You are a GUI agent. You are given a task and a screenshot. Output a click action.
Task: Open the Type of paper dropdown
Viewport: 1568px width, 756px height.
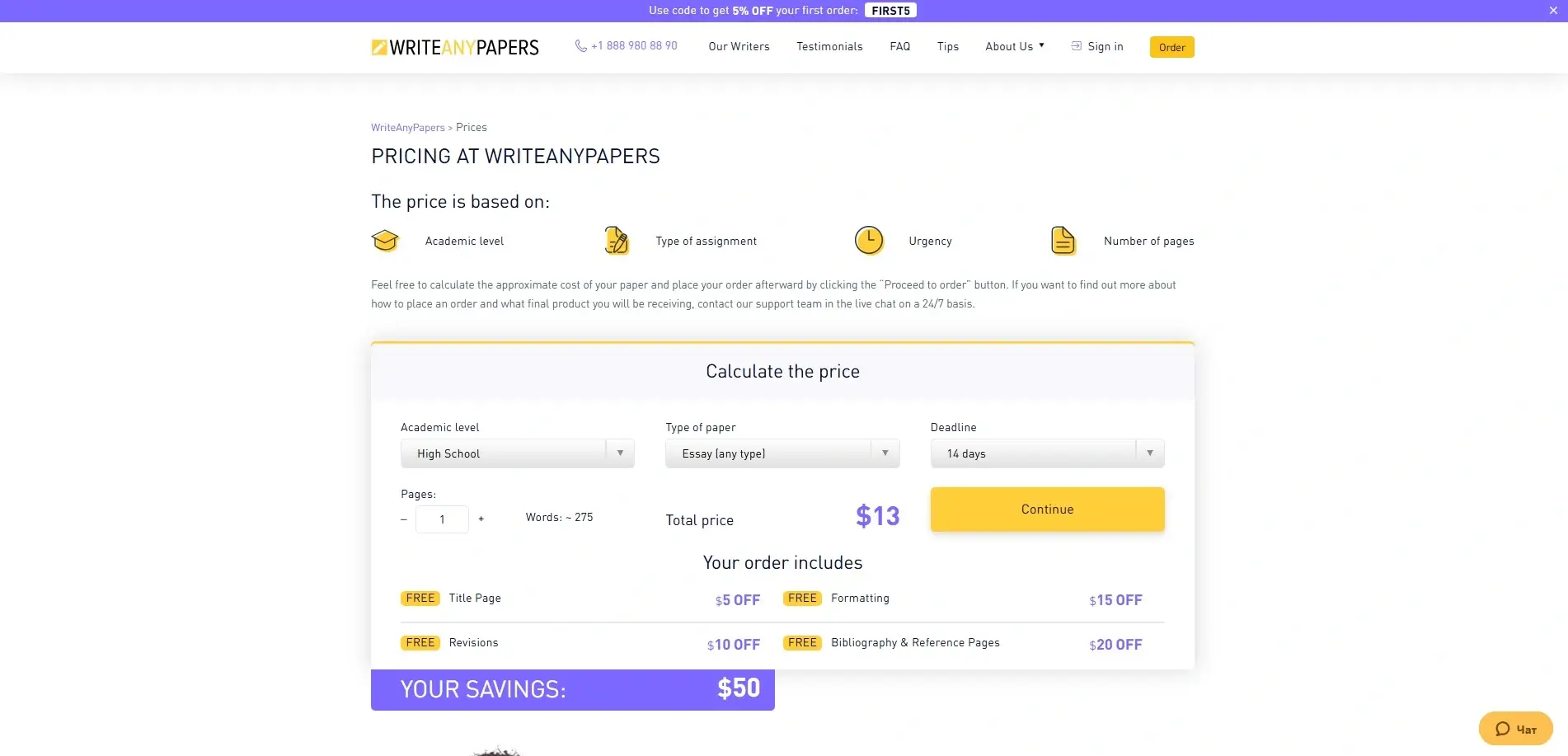tap(782, 453)
